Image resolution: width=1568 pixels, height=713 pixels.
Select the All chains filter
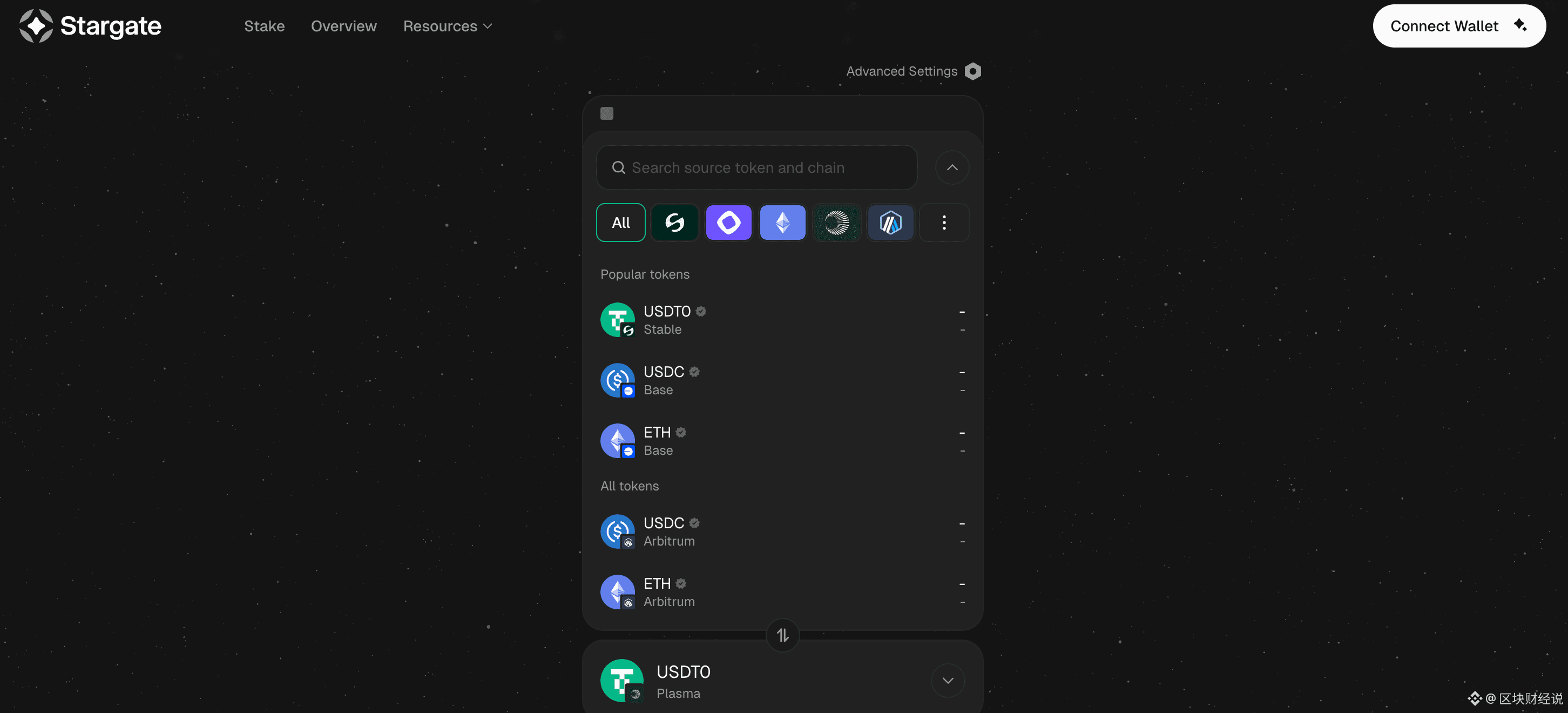tap(620, 223)
